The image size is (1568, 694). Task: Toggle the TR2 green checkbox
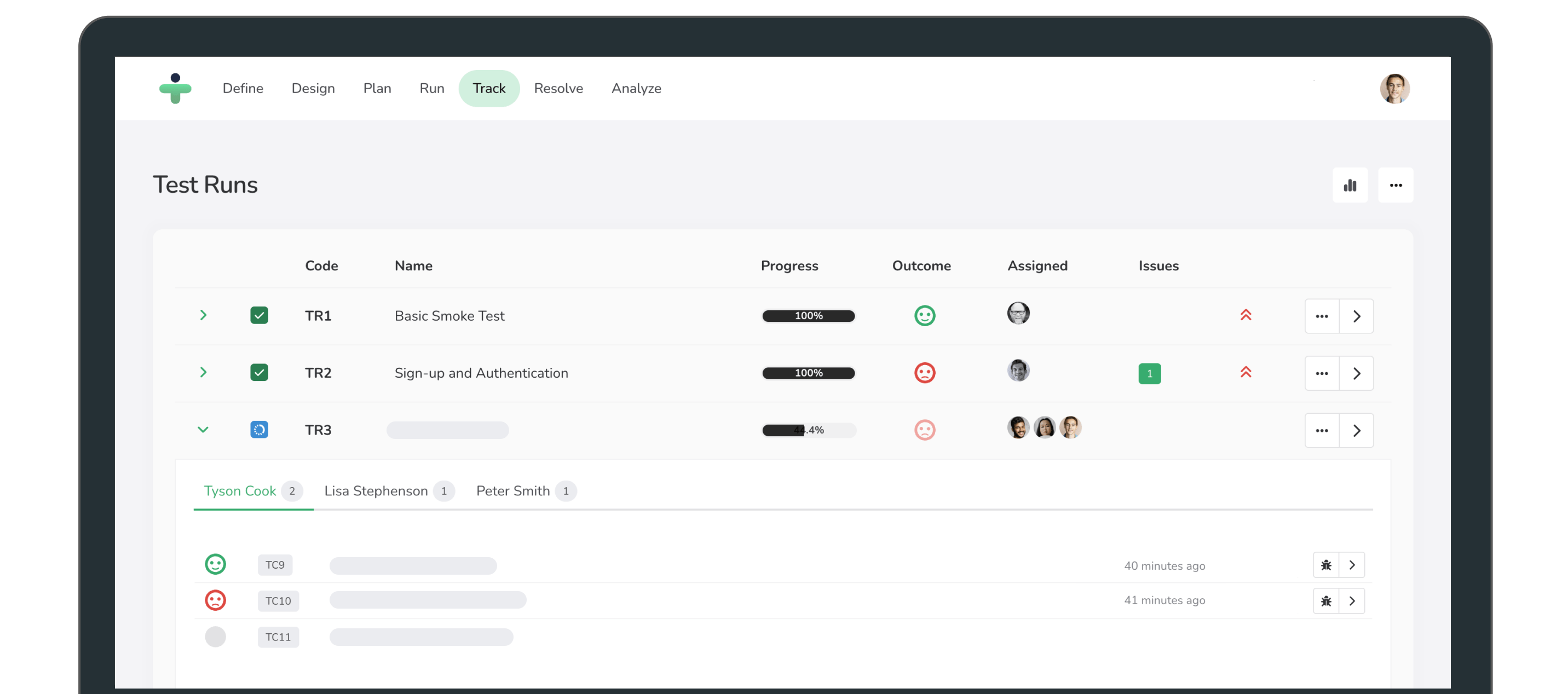(x=260, y=373)
